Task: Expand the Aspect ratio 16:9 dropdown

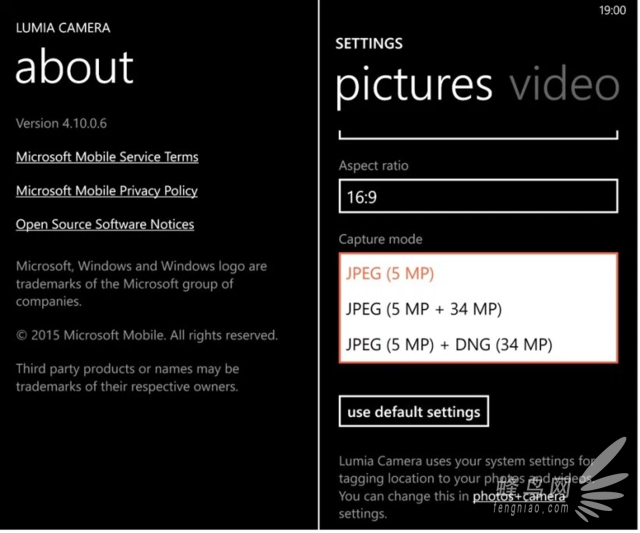Action: (478, 196)
